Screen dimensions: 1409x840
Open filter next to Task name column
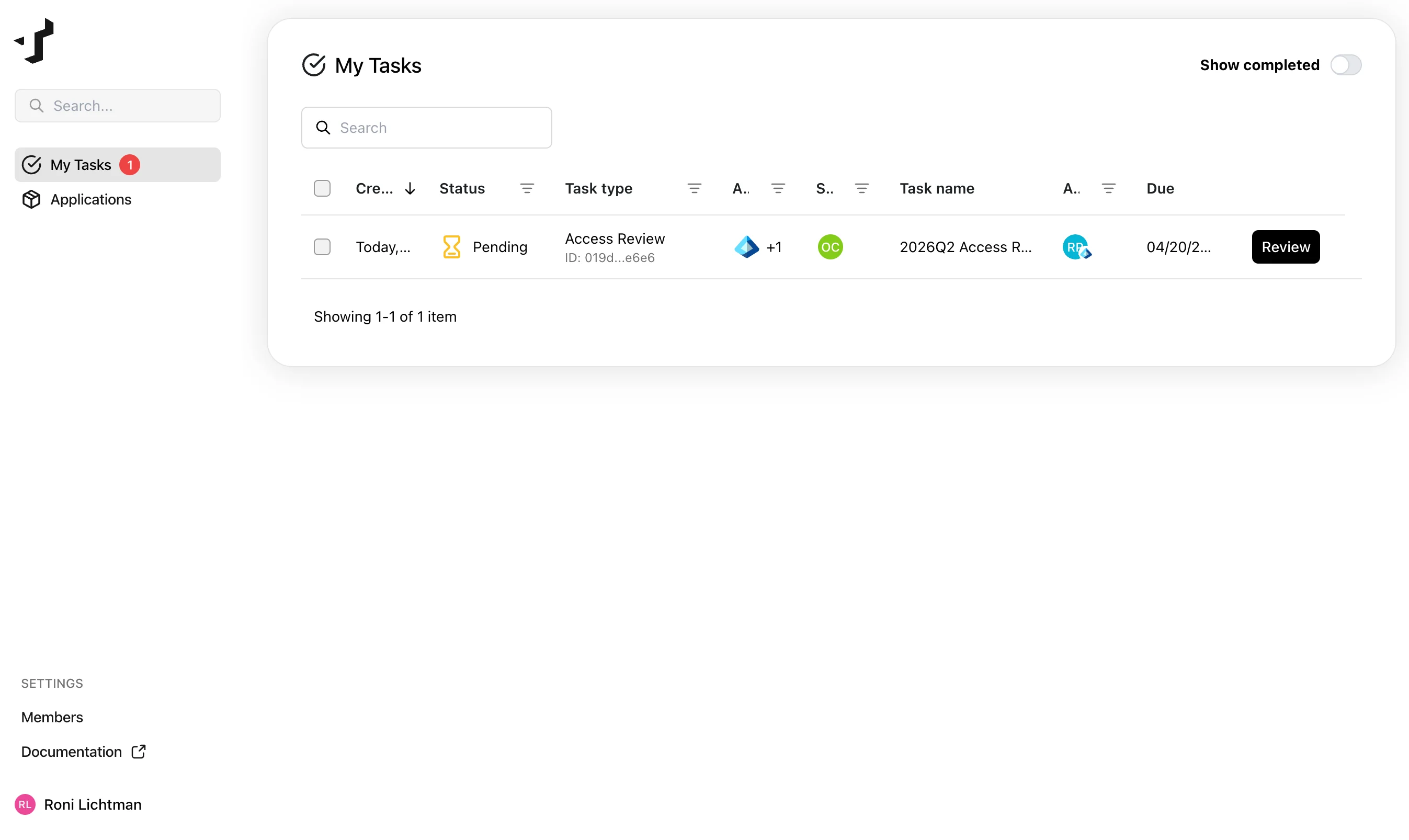1108,188
